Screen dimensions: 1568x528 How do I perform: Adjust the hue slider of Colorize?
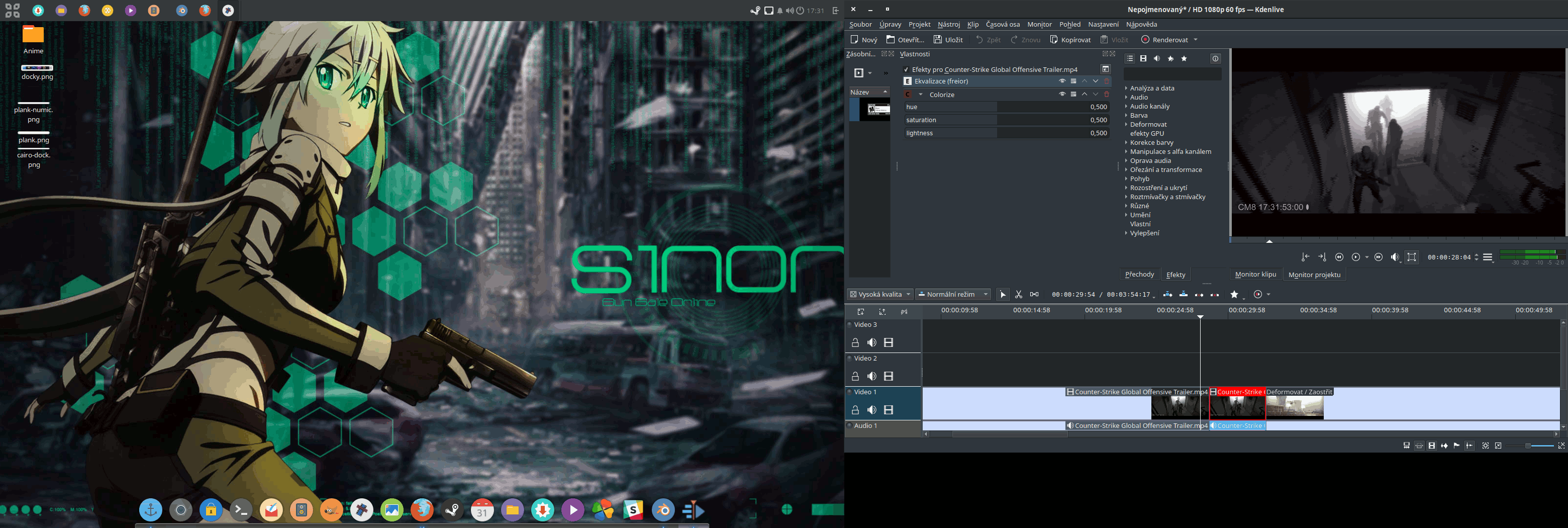coord(1006,107)
